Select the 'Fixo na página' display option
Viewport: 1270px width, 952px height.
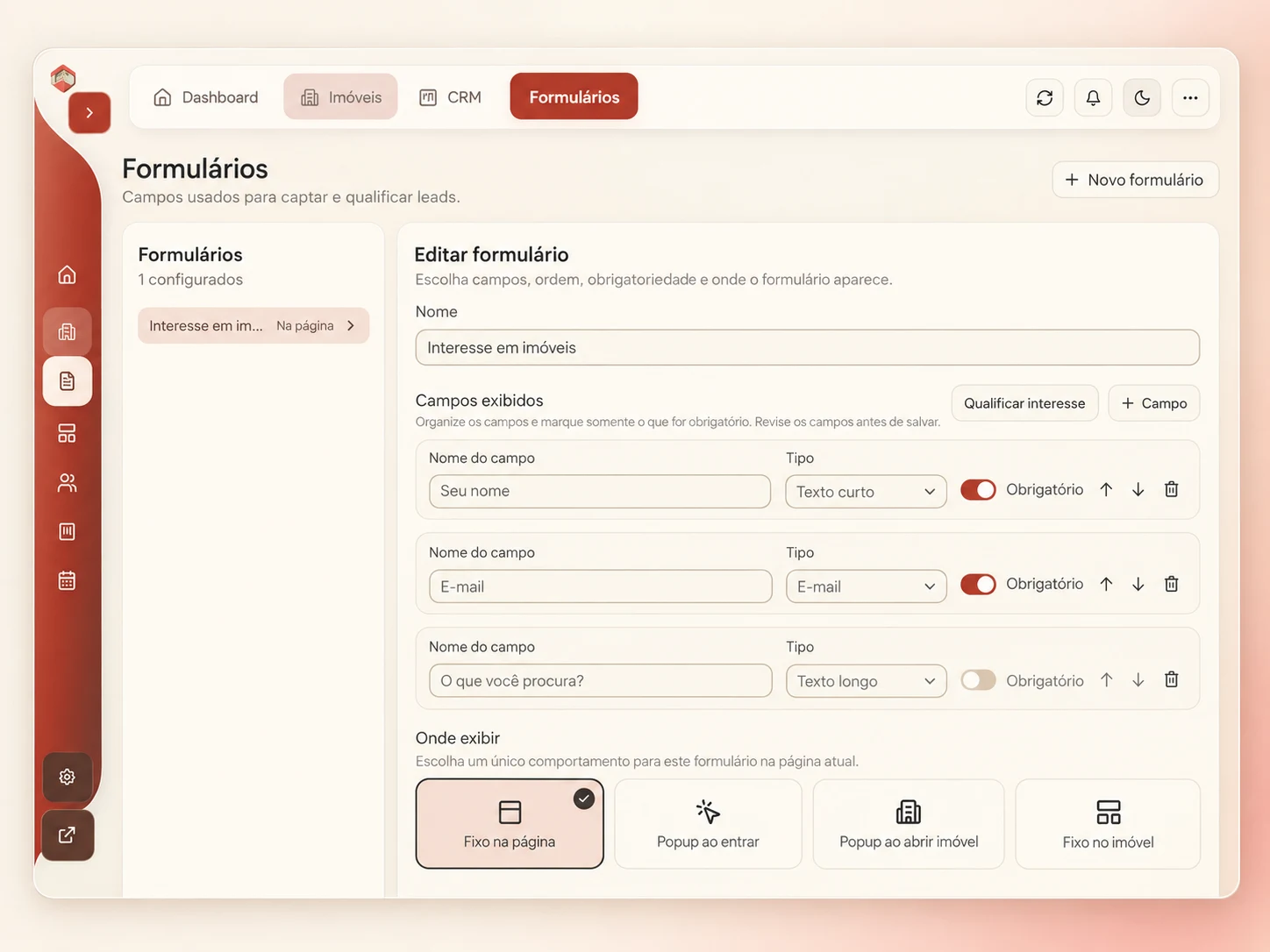click(510, 824)
